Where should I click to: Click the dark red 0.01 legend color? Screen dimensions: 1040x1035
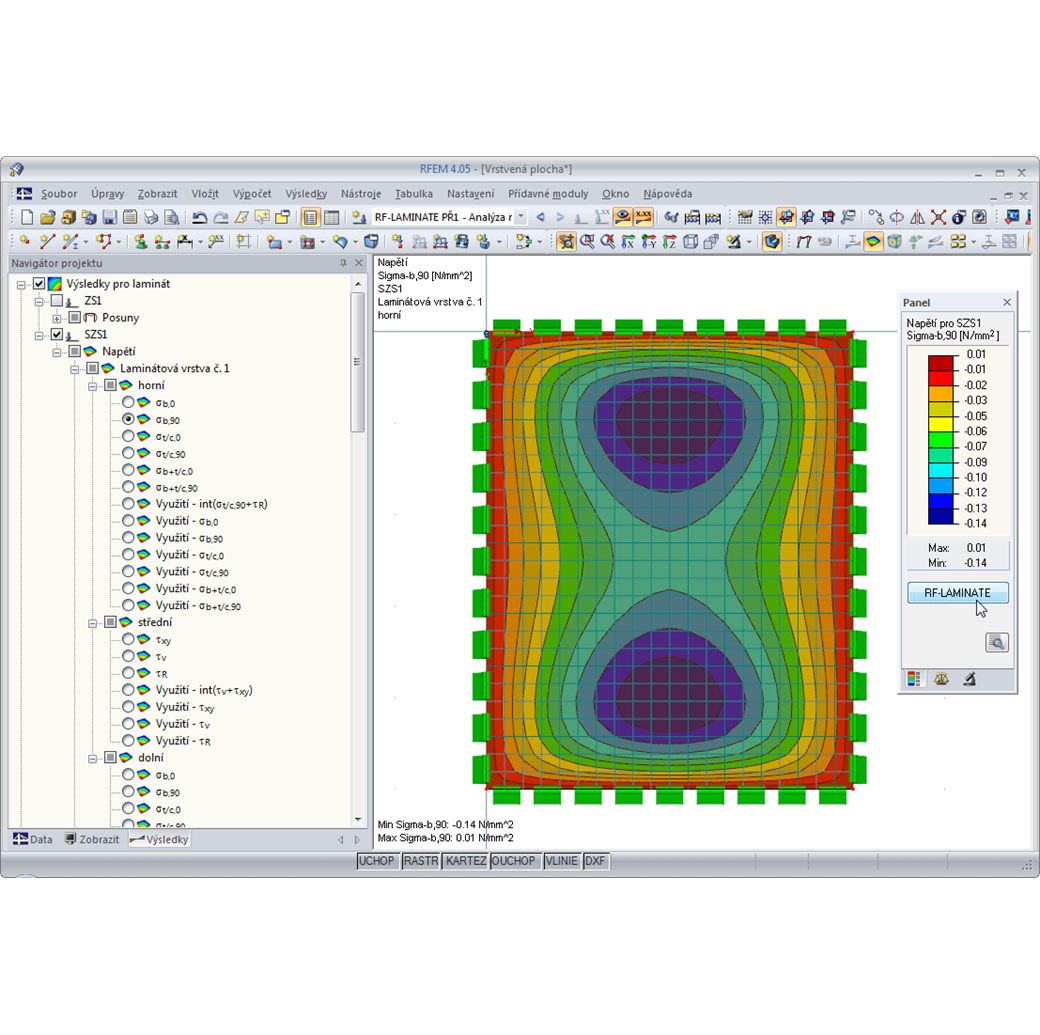pyautogui.click(x=941, y=363)
